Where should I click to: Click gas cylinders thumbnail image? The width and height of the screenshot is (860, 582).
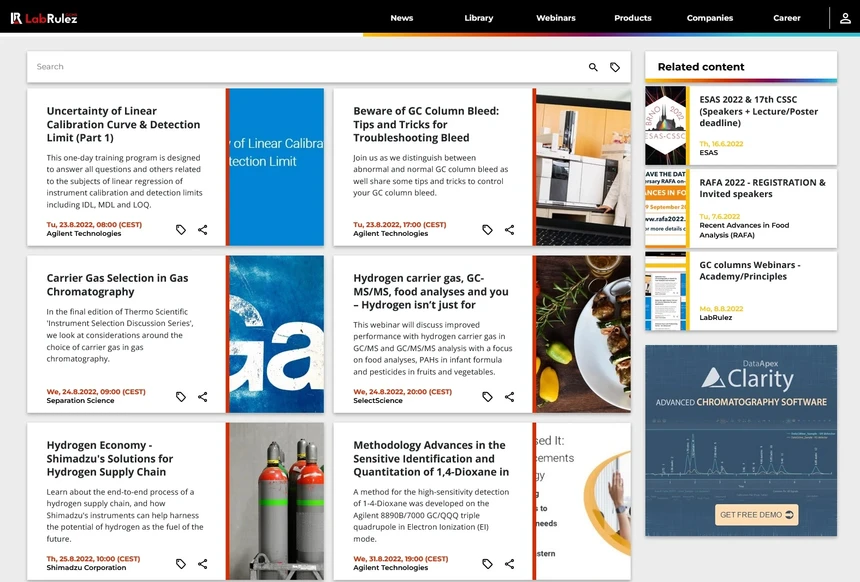click(x=276, y=501)
